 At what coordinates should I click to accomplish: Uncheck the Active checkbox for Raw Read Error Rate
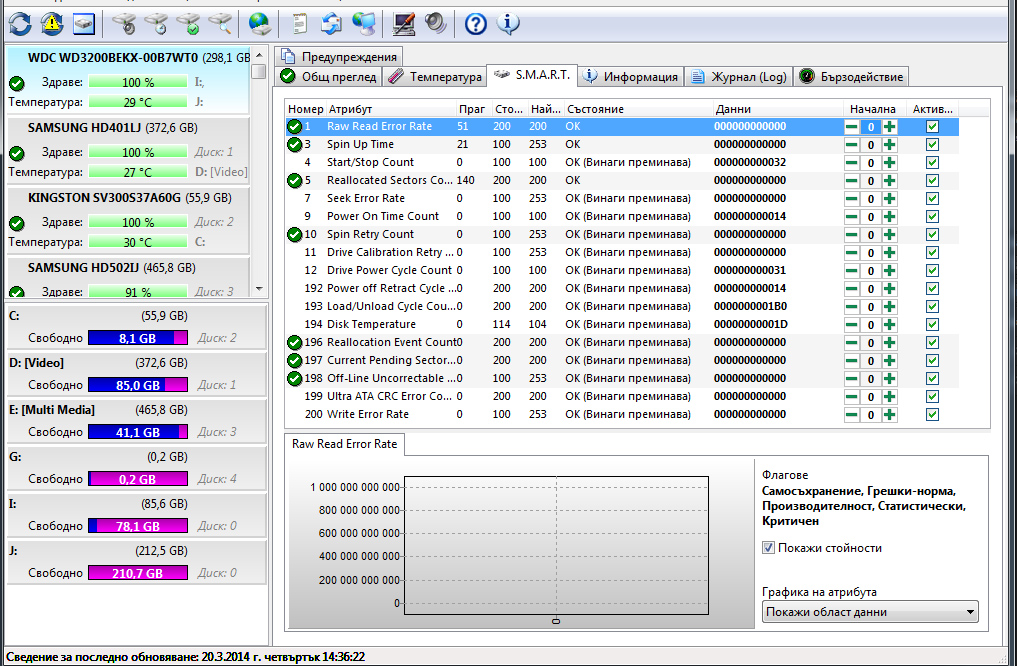(x=932, y=126)
